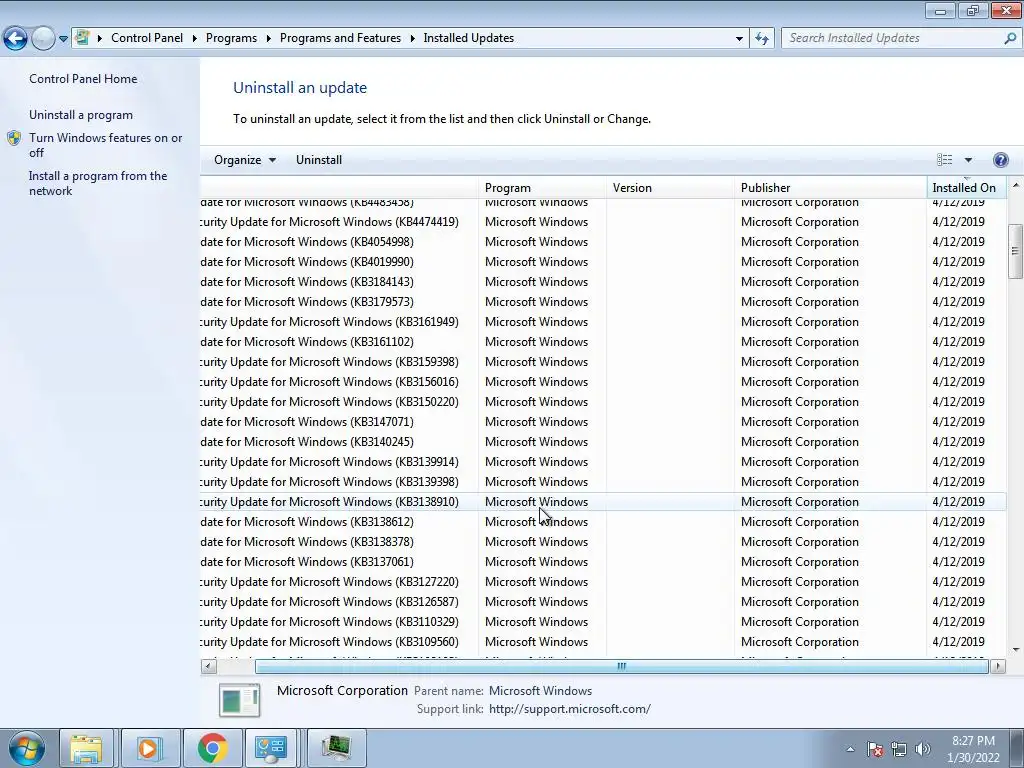Go back with the Back arrow button
Image resolution: width=1024 pixels, height=768 pixels.
tap(16, 39)
